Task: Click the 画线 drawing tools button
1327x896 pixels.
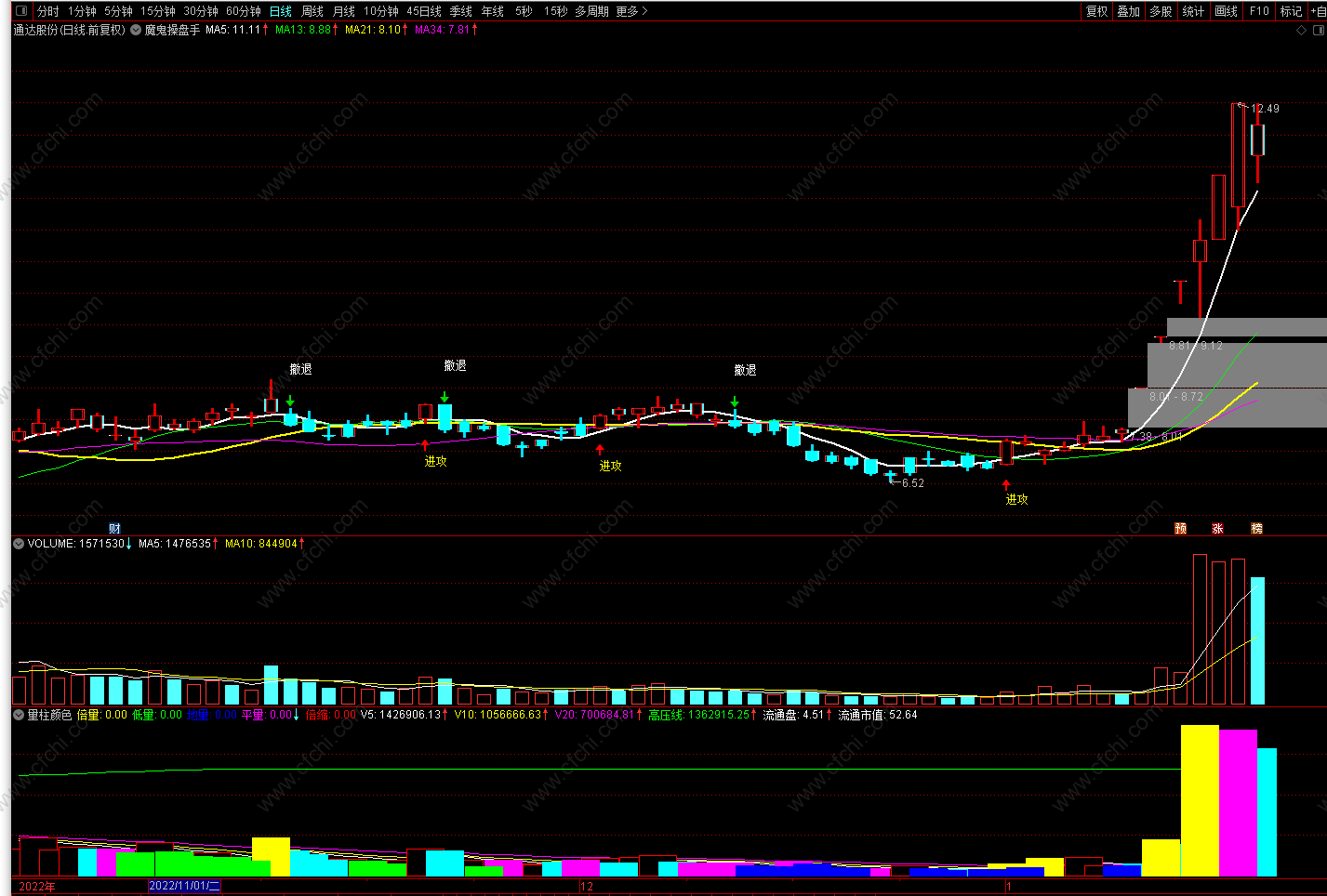Action: point(1227,11)
